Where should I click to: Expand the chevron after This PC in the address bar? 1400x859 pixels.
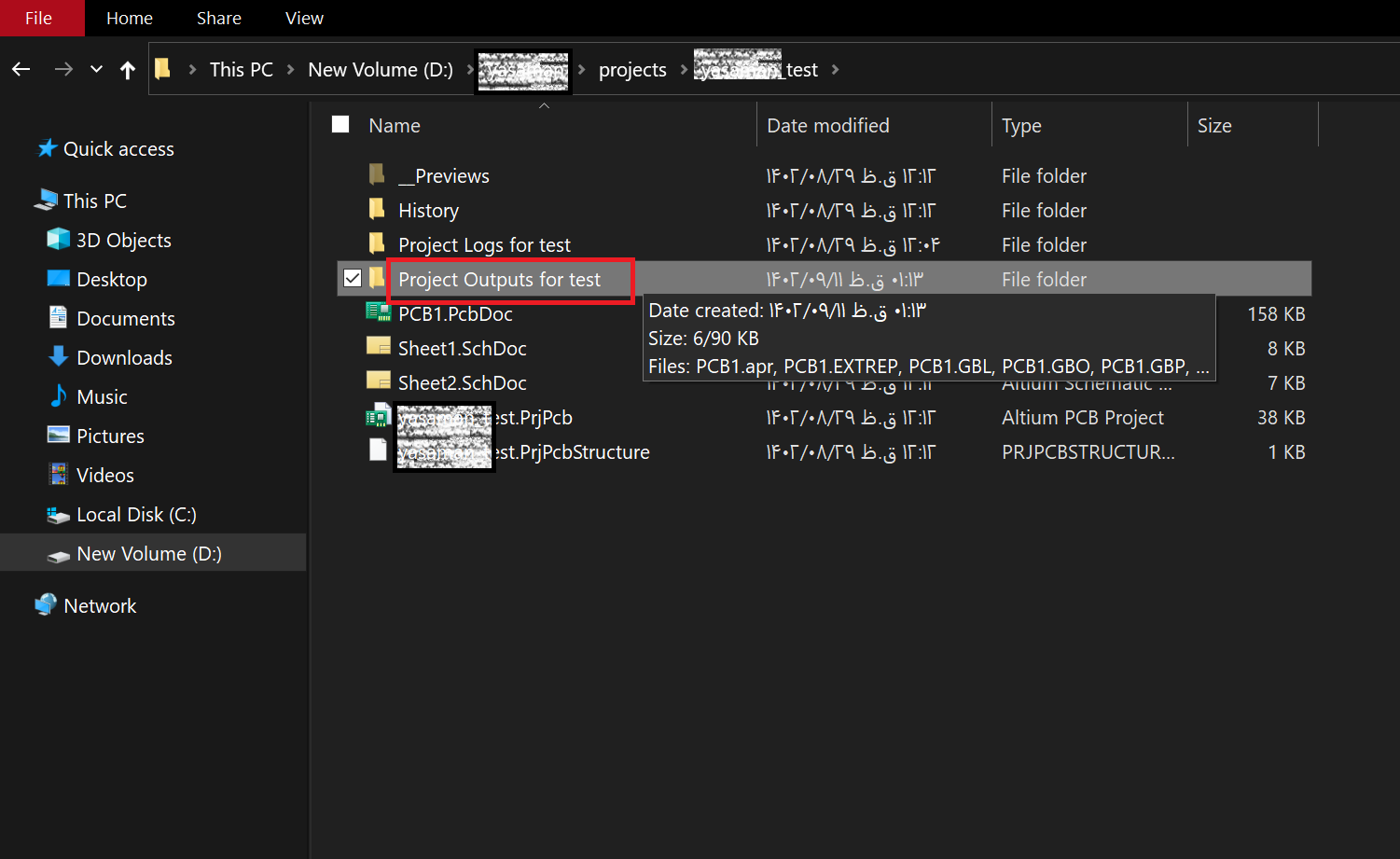click(290, 70)
